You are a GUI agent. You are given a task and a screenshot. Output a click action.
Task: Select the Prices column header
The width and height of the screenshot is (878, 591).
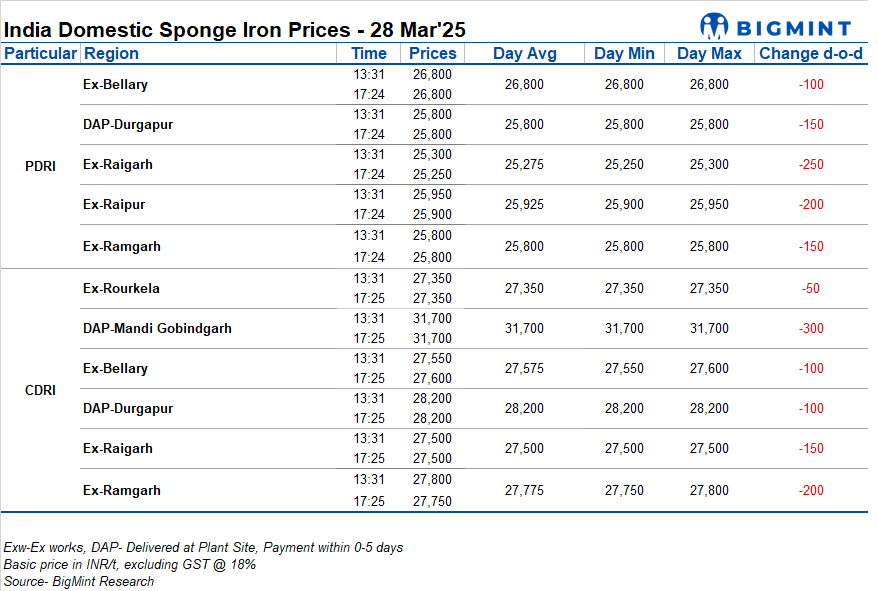click(432, 54)
